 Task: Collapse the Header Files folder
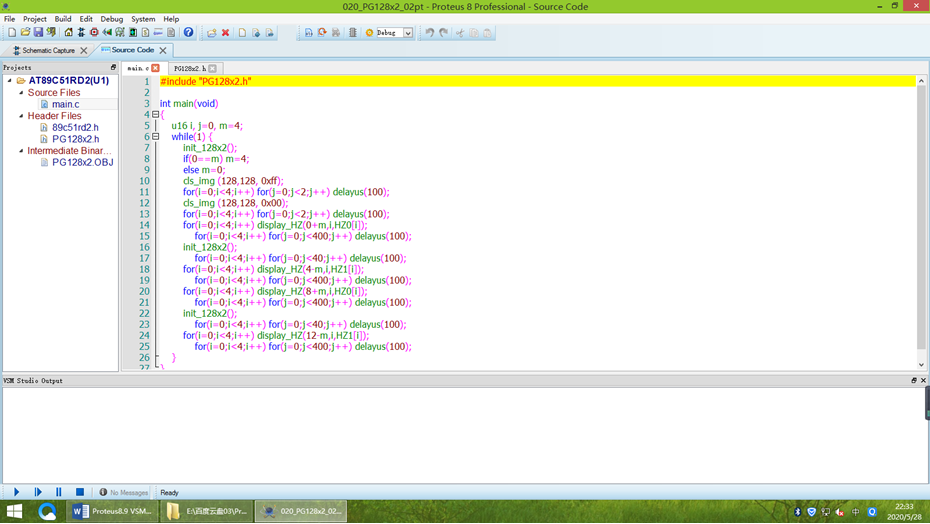point(21,116)
